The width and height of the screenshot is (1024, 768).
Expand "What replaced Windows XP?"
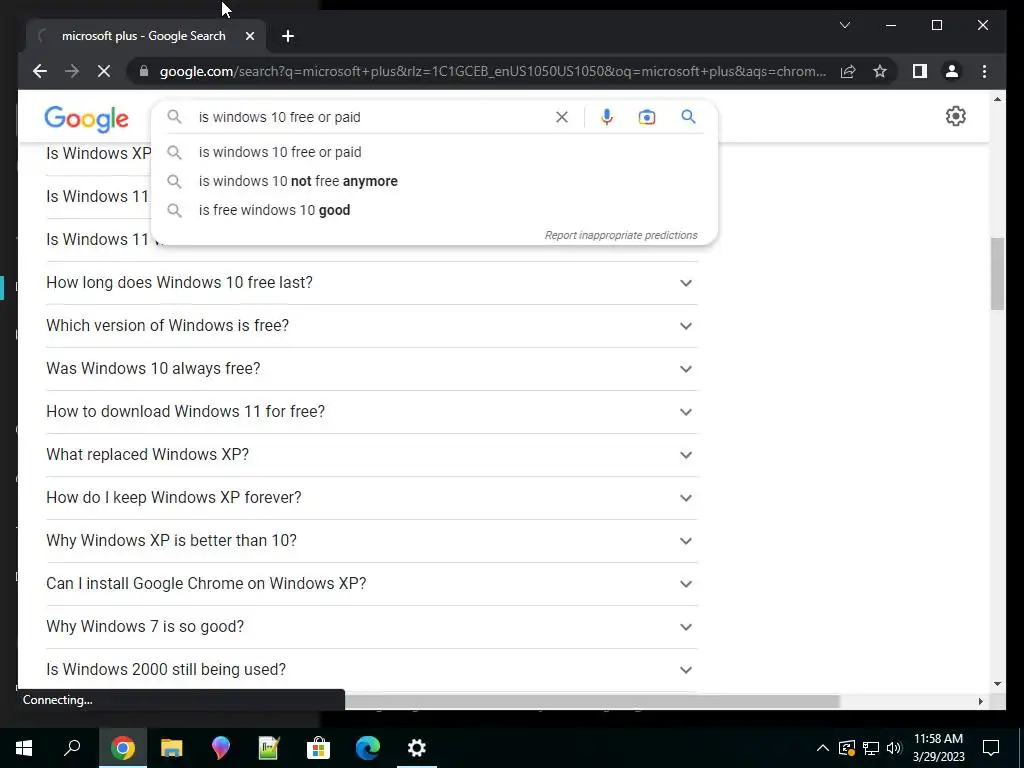click(x=372, y=455)
